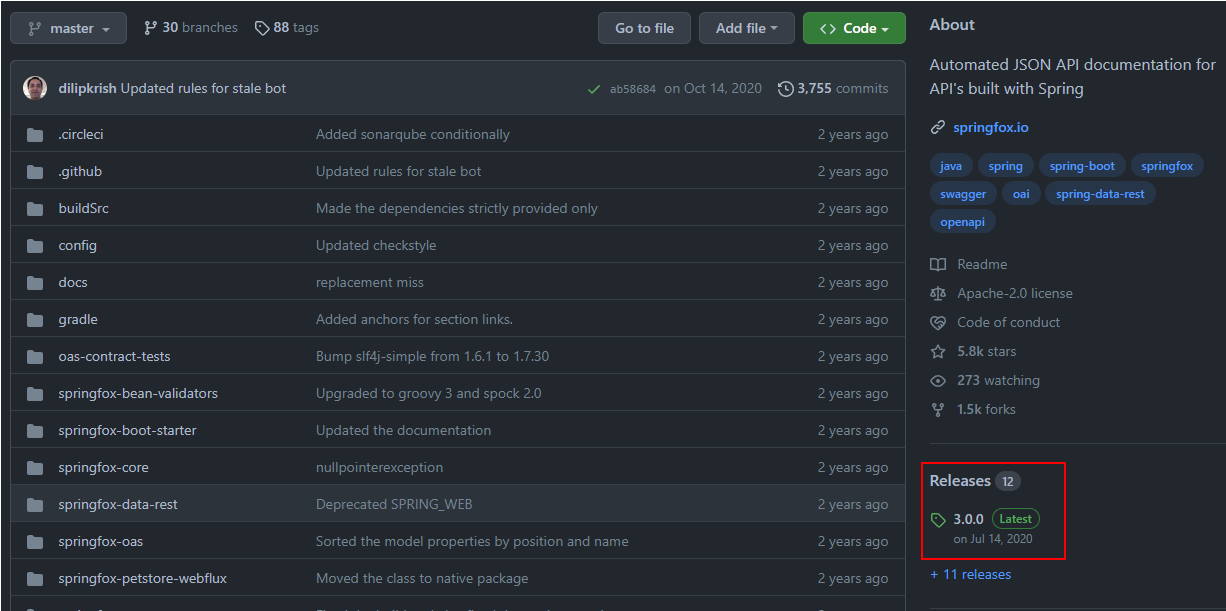Open the springfox-core folder

click(x=103, y=467)
